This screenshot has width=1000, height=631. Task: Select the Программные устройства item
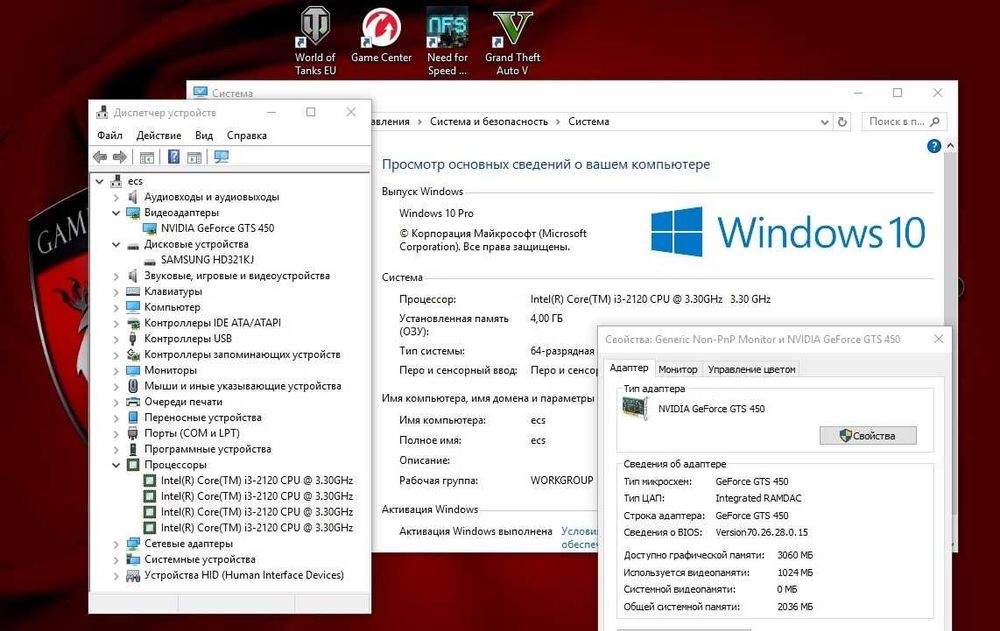[x=207, y=449]
